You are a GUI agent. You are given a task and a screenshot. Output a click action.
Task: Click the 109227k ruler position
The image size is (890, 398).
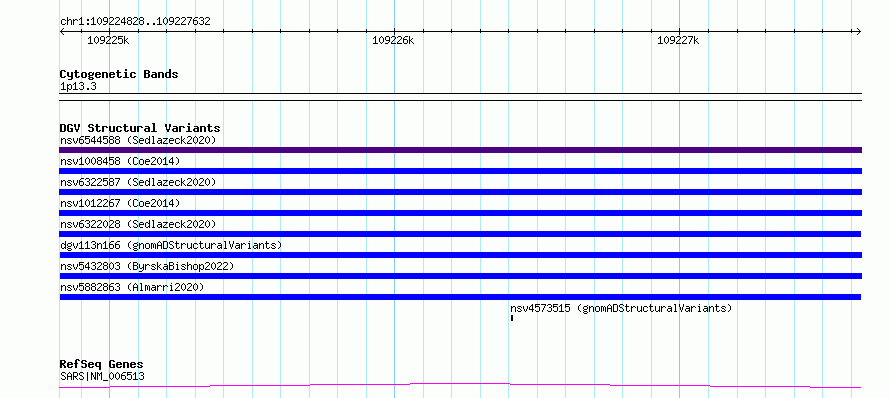(x=678, y=40)
